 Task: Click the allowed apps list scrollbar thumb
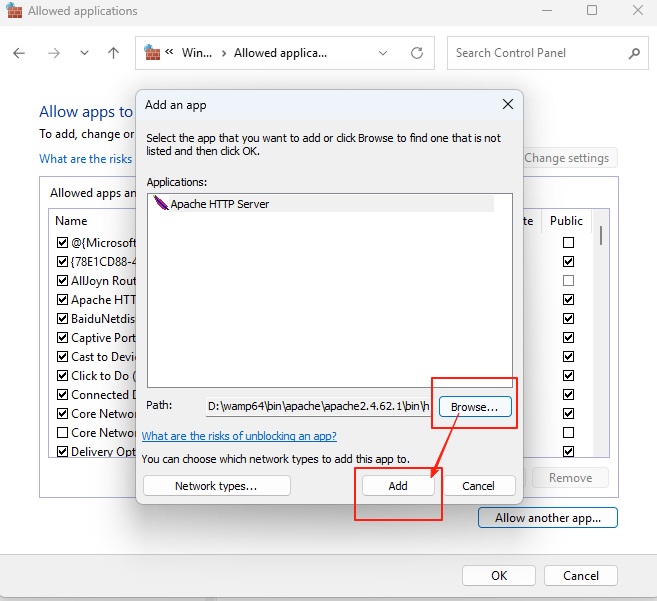point(600,236)
